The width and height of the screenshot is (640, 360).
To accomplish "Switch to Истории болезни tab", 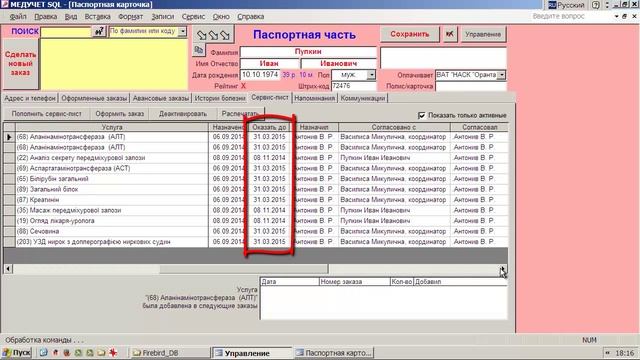I will coord(220,98).
